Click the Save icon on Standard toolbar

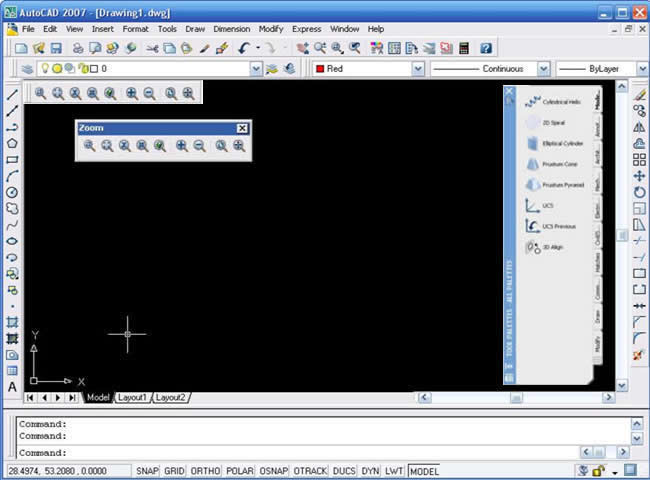[x=56, y=48]
